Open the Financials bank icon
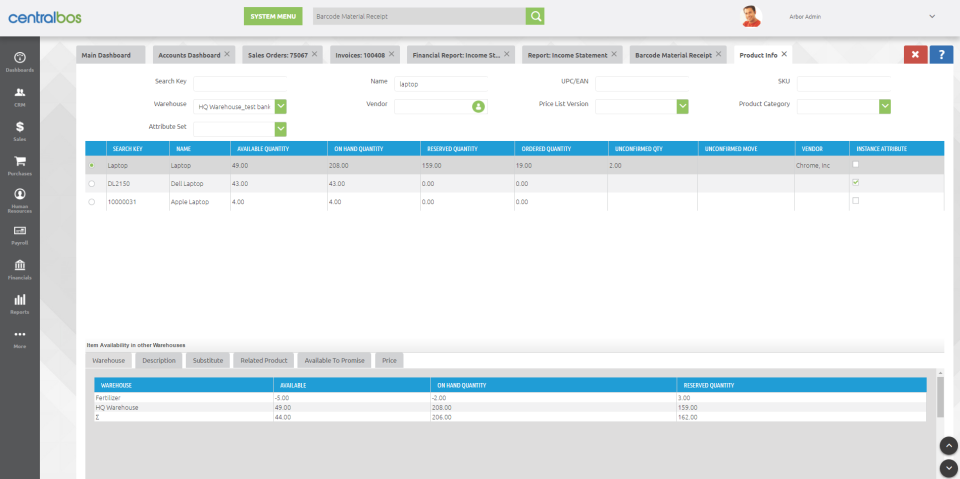Viewport: 960px width, 479px height. click(20, 265)
